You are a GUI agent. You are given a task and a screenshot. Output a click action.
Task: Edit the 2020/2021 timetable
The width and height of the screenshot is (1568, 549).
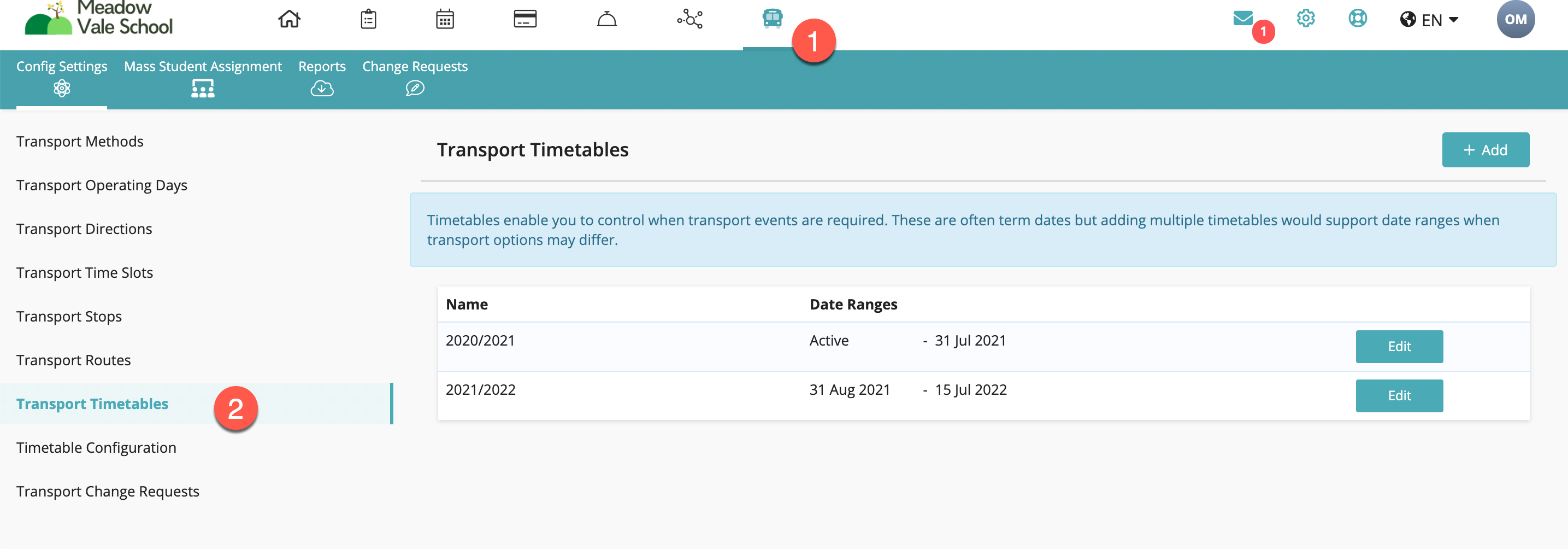tap(1399, 346)
